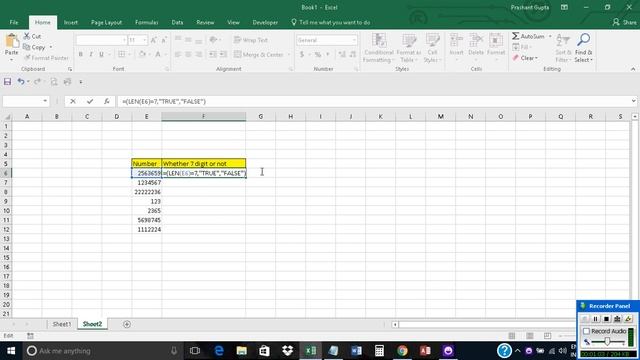
Task: Switch to the Data tab
Action: point(177,22)
